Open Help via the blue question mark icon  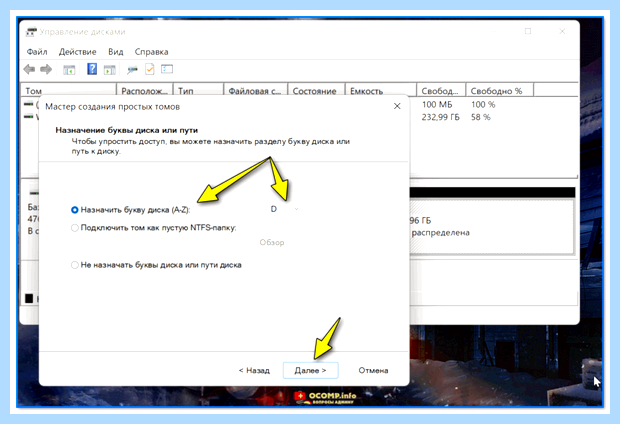[92, 69]
